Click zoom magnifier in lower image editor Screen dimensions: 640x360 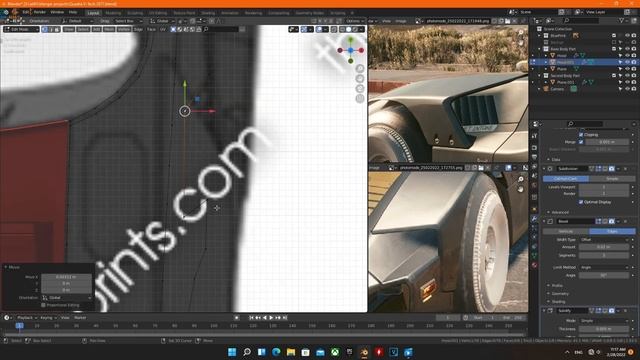pyautogui.click(x=521, y=179)
